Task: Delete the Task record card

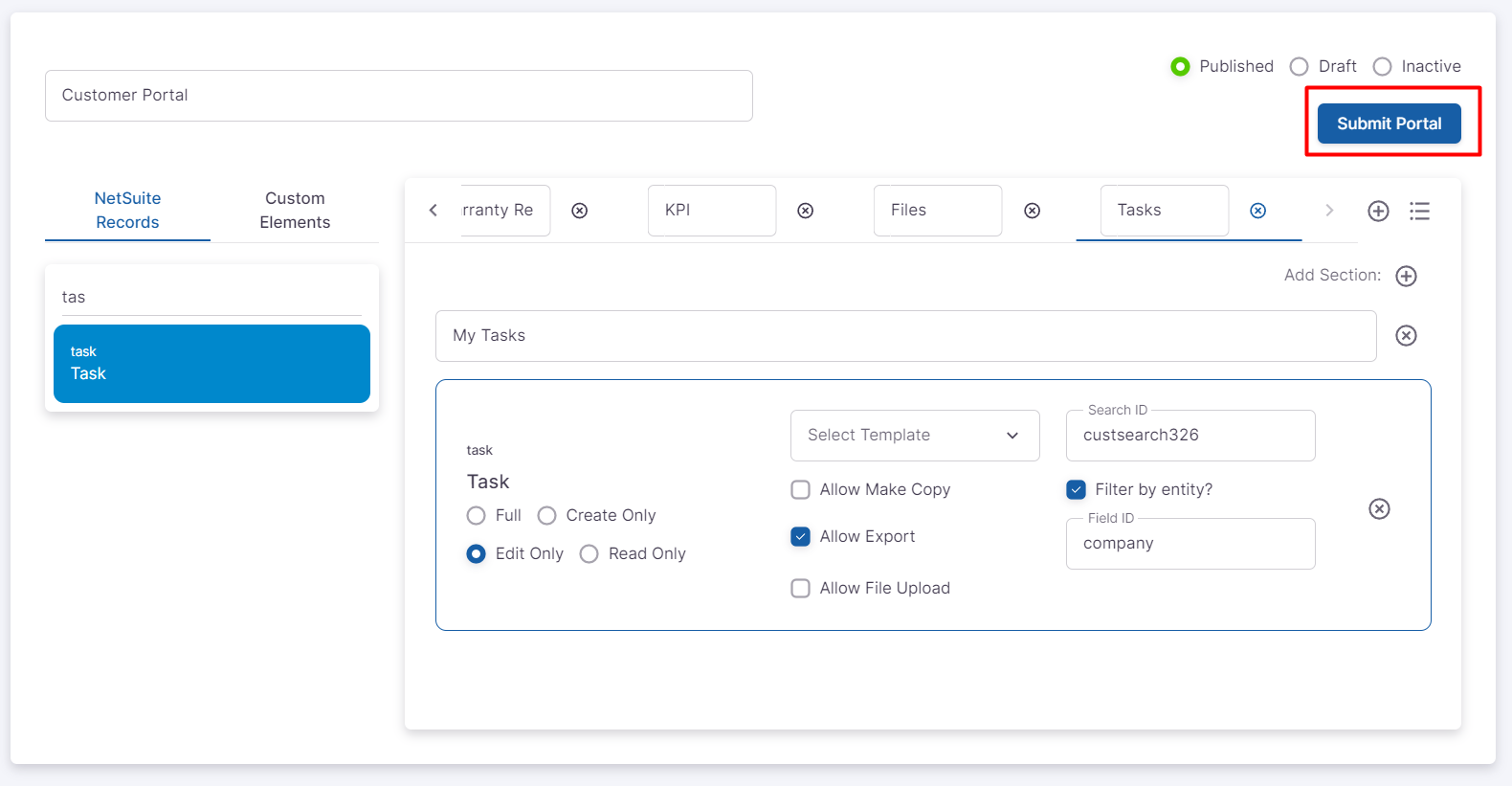Action: [x=1379, y=508]
